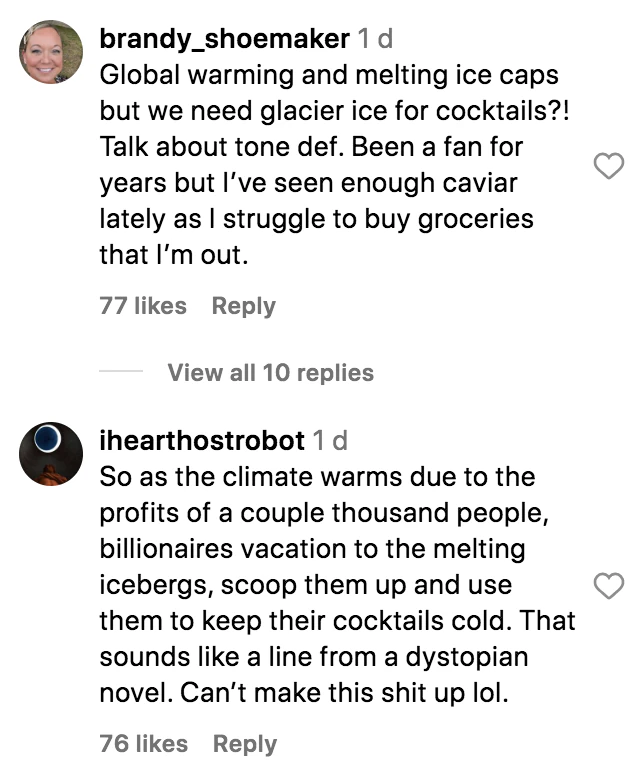Image resolution: width=642 pixels, height=764 pixels.
Task: Like brandy_shoemaker's comment with the heart
Action: [x=608, y=167]
